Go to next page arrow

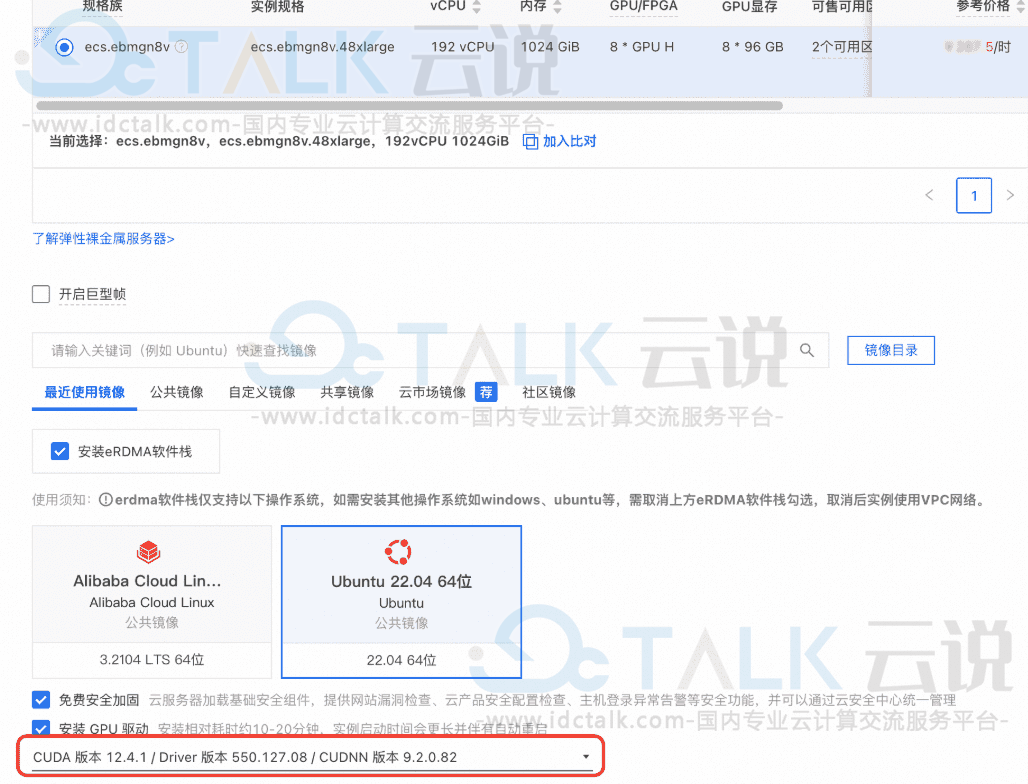pyautogui.click(x=1010, y=195)
